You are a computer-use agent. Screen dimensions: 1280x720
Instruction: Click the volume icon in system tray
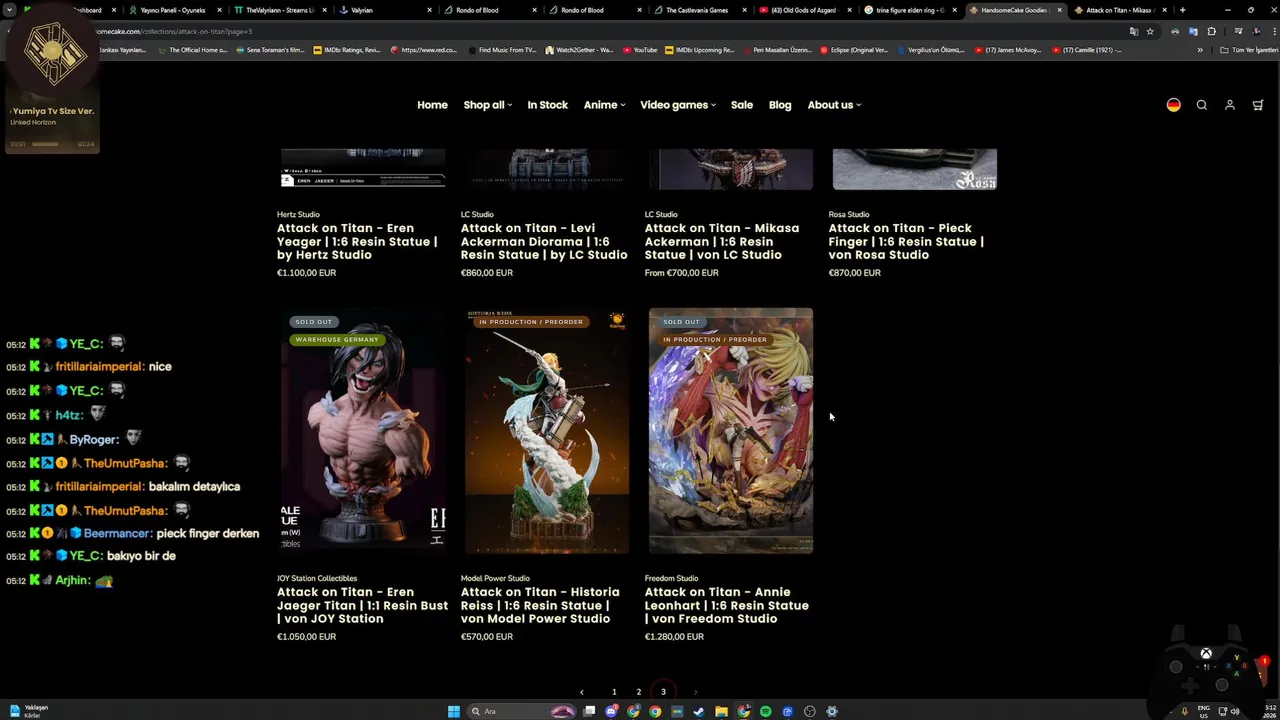(1235, 711)
